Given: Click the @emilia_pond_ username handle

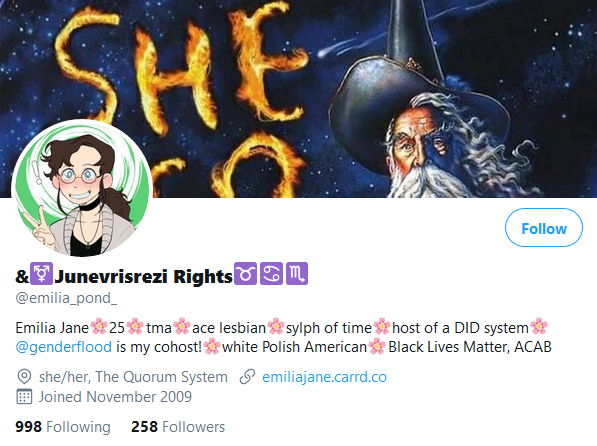Looking at the screenshot, I should click(66, 298).
